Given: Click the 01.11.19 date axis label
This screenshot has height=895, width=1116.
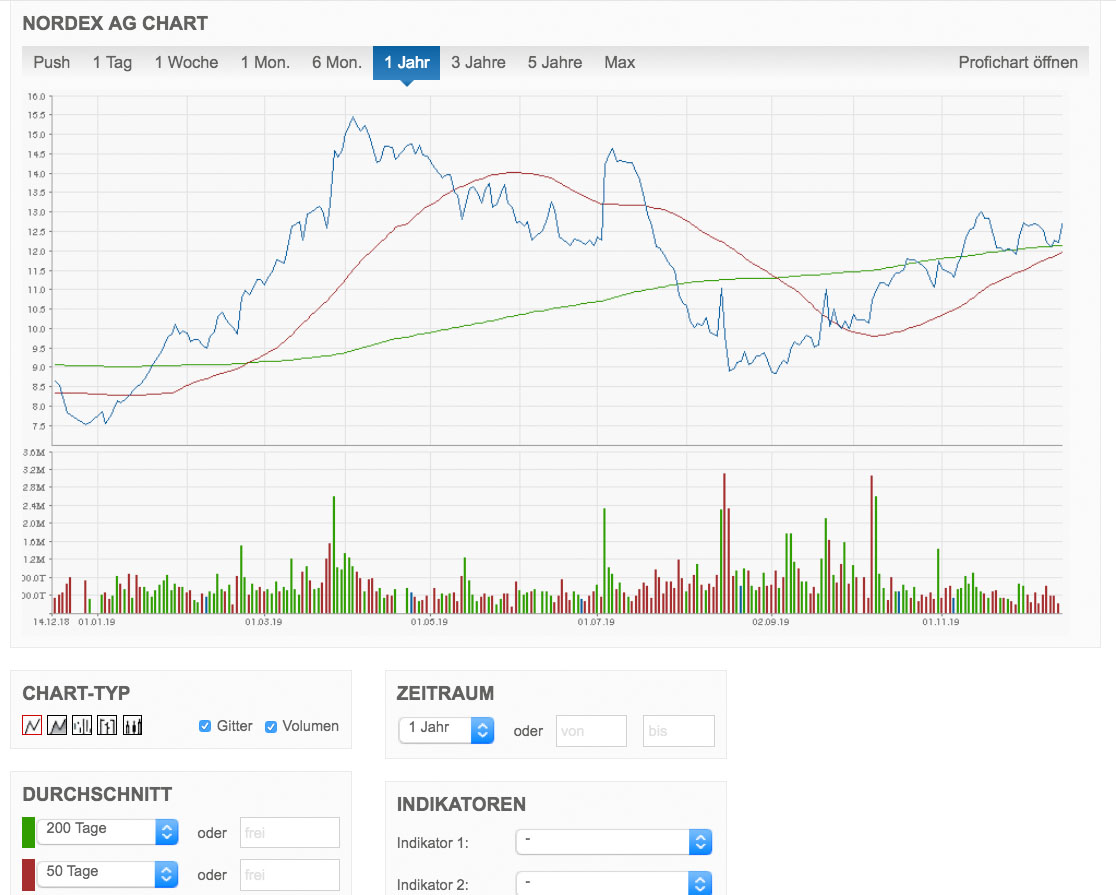Looking at the screenshot, I should 941,622.
